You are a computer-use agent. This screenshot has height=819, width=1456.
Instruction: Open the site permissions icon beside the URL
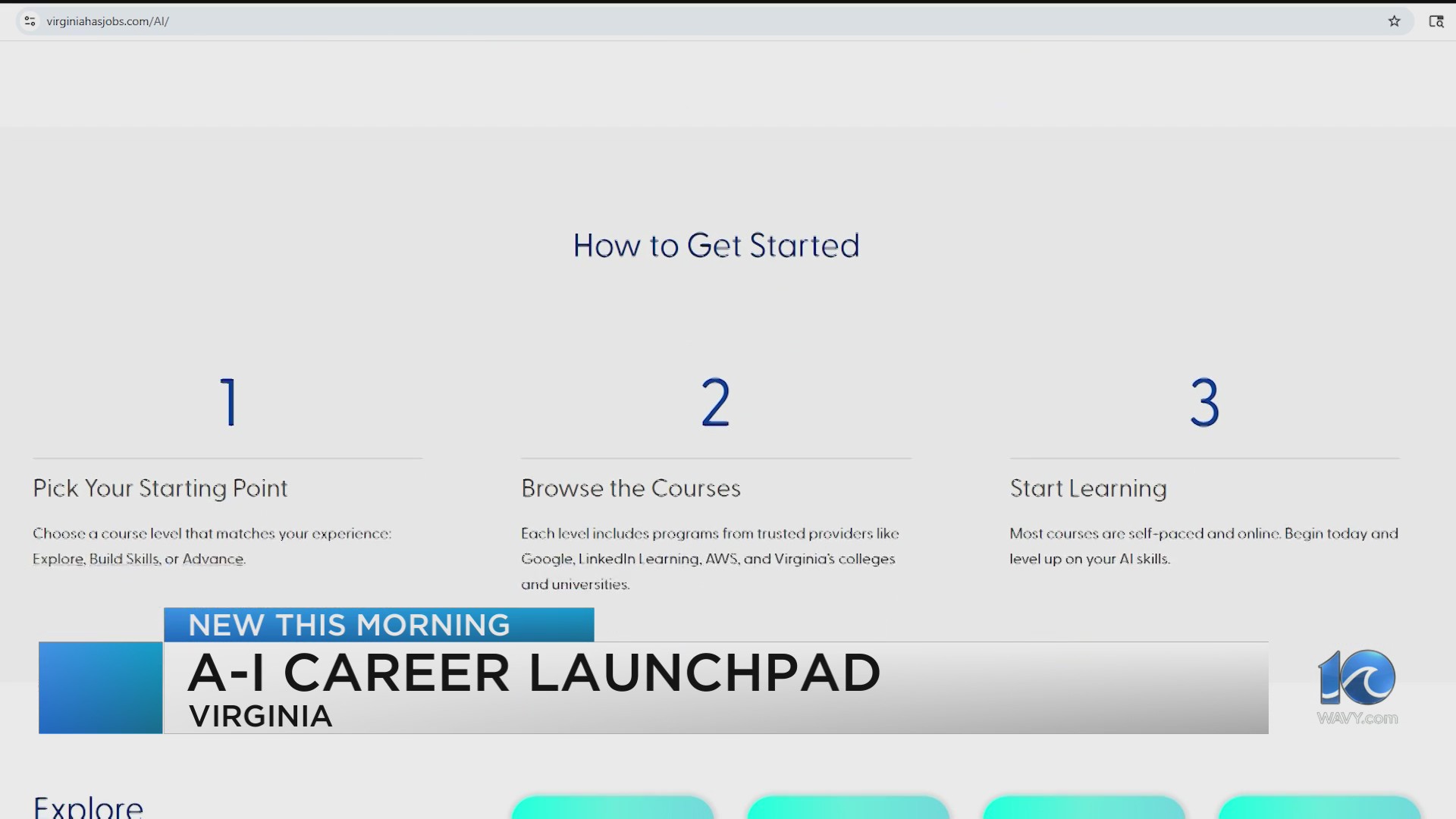30,21
